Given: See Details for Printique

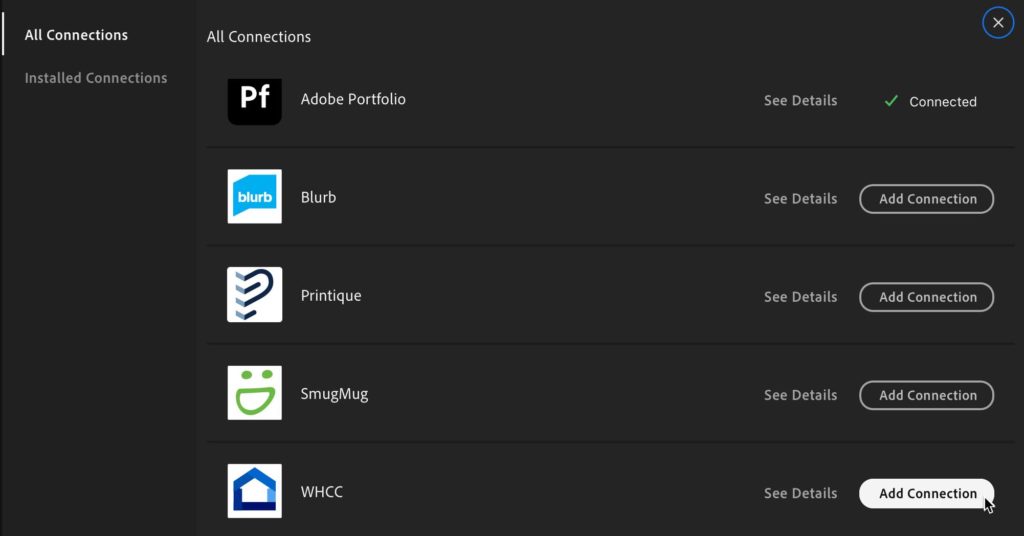Looking at the screenshot, I should point(801,296).
